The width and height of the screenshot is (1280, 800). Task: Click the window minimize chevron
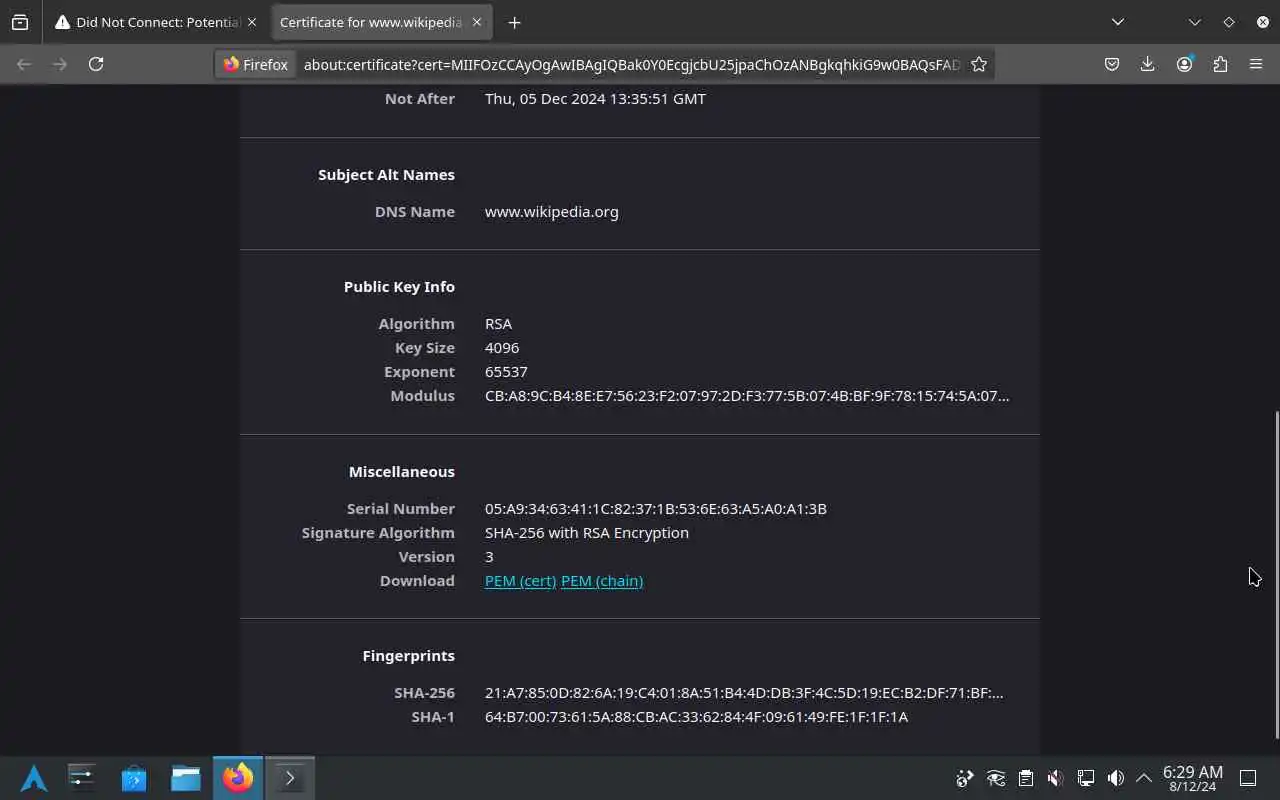[1194, 22]
